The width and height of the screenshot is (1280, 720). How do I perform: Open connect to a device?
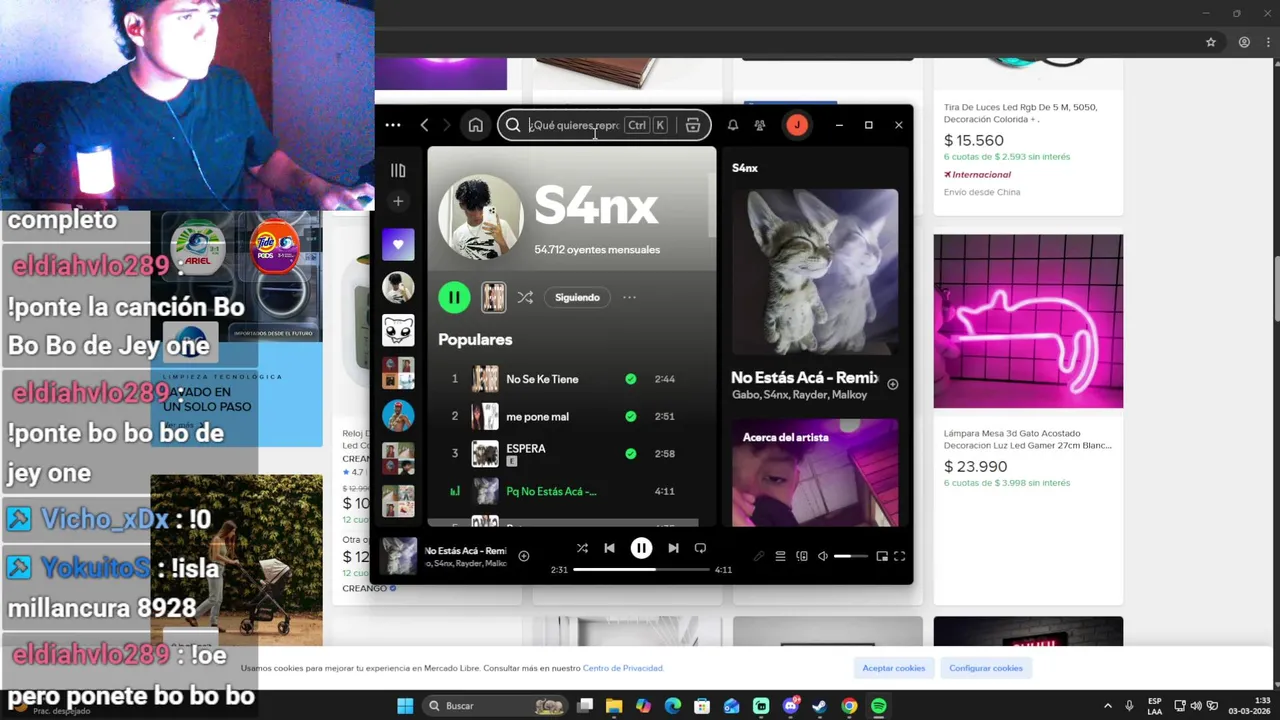point(802,556)
